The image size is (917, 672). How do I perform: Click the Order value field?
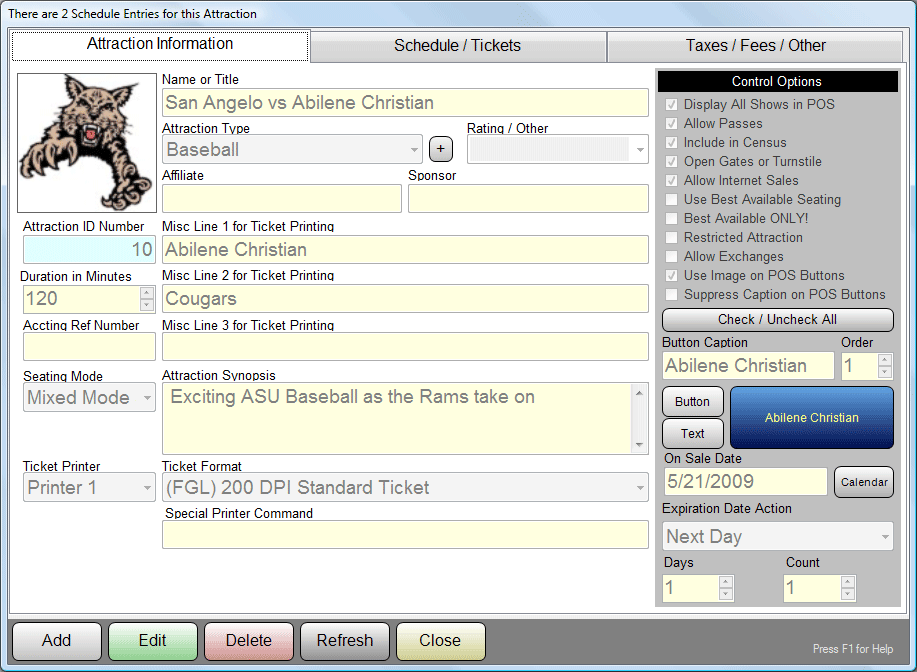point(860,366)
